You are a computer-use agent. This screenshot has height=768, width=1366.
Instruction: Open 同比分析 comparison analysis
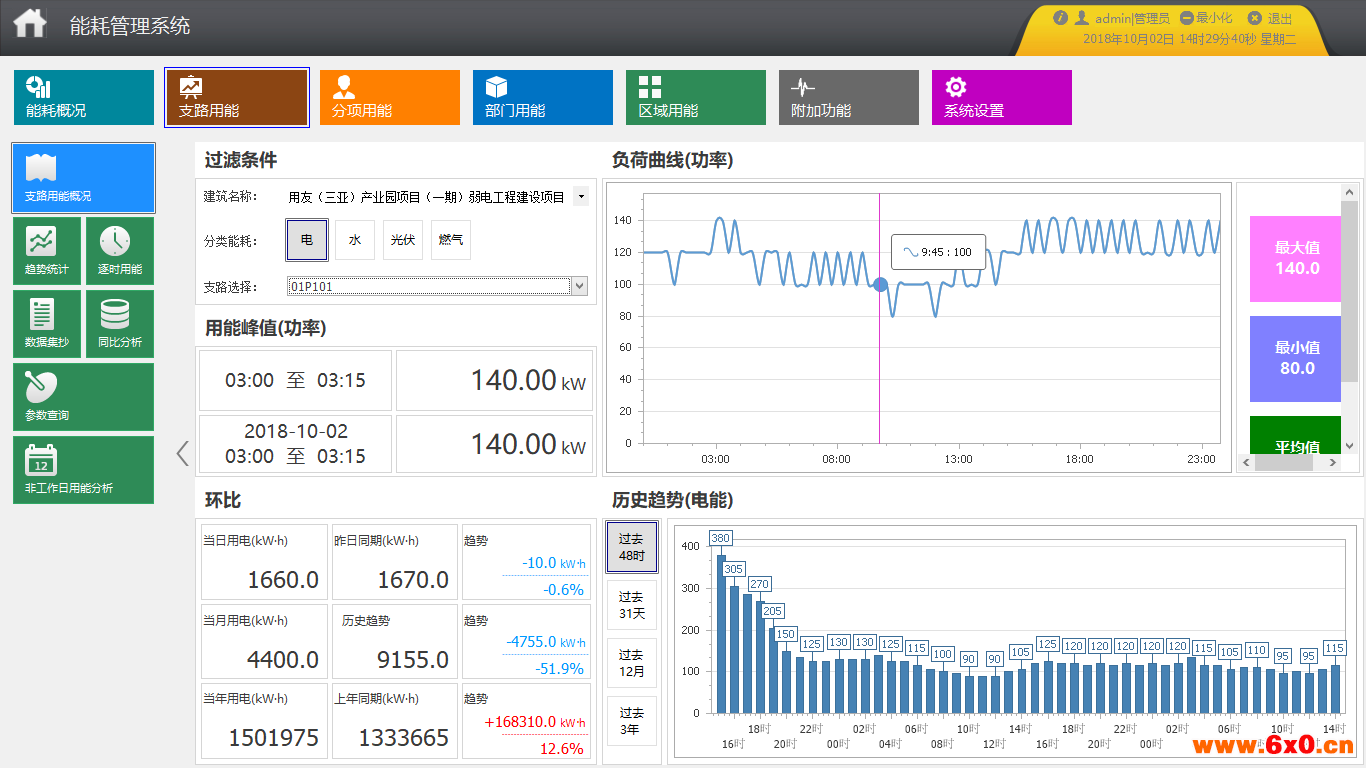click(120, 324)
